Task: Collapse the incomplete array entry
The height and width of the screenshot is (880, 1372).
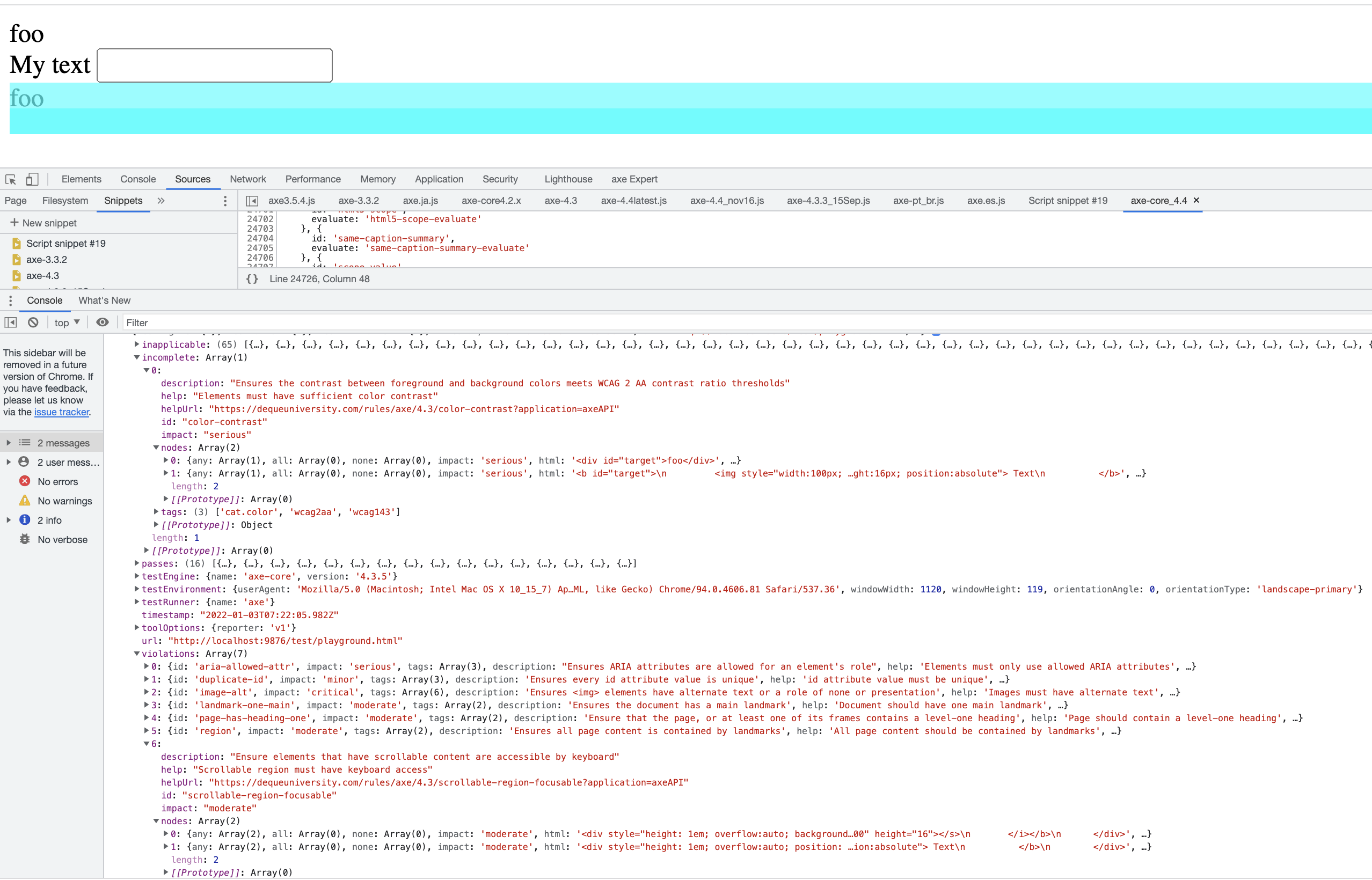Action: tap(137, 357)
